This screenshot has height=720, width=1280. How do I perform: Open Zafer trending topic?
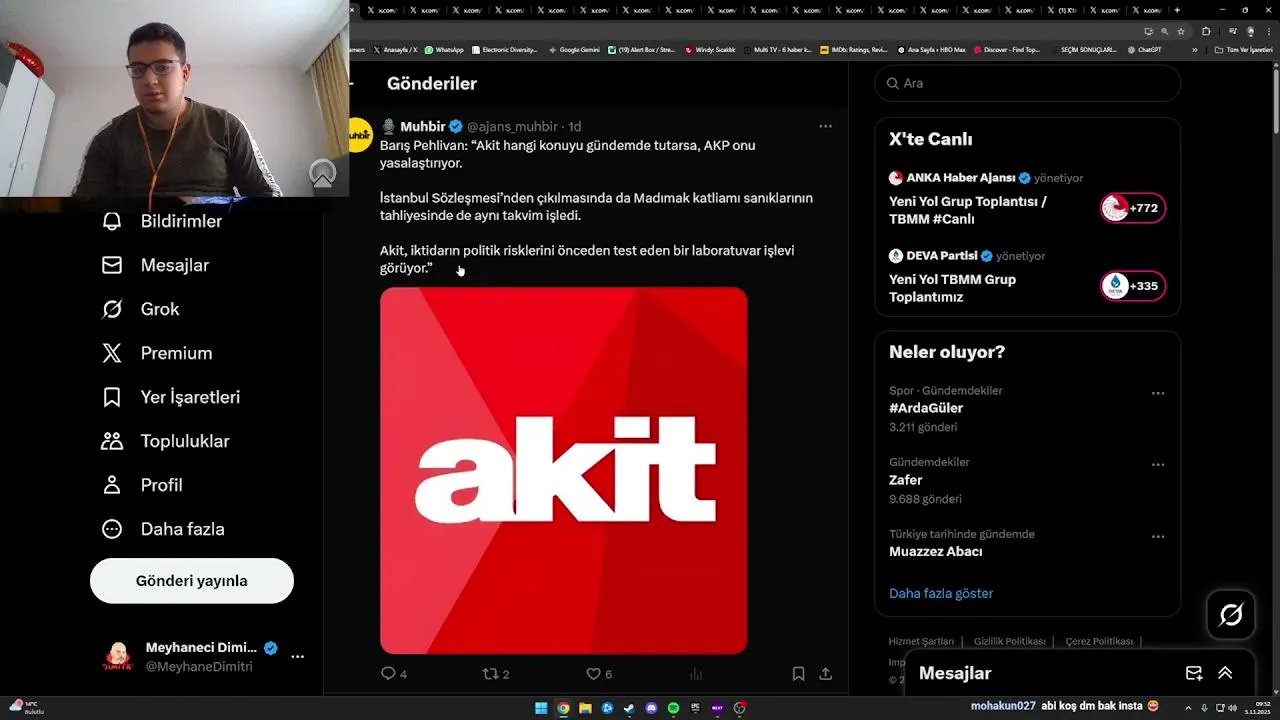click(906, 480)
